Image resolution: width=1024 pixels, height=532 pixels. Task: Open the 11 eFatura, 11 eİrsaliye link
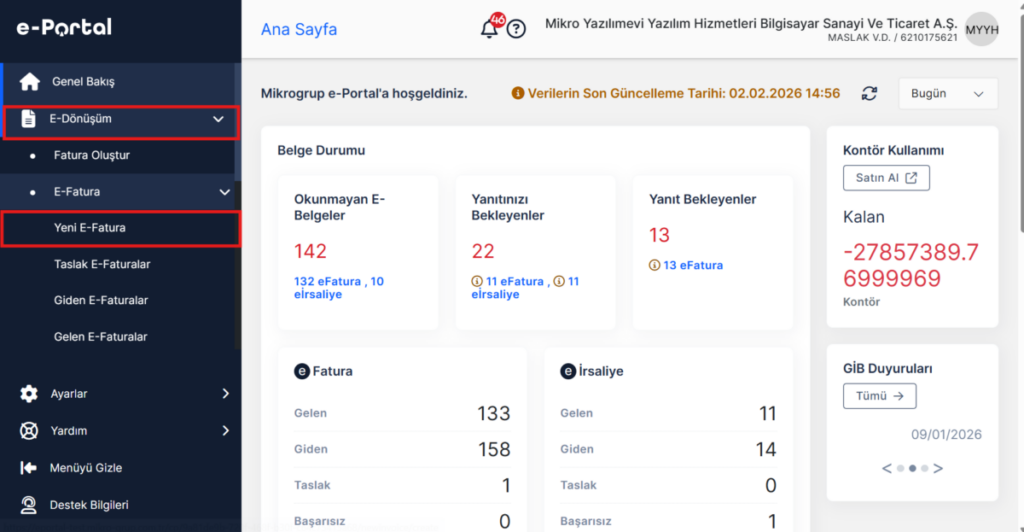point(525,288)
